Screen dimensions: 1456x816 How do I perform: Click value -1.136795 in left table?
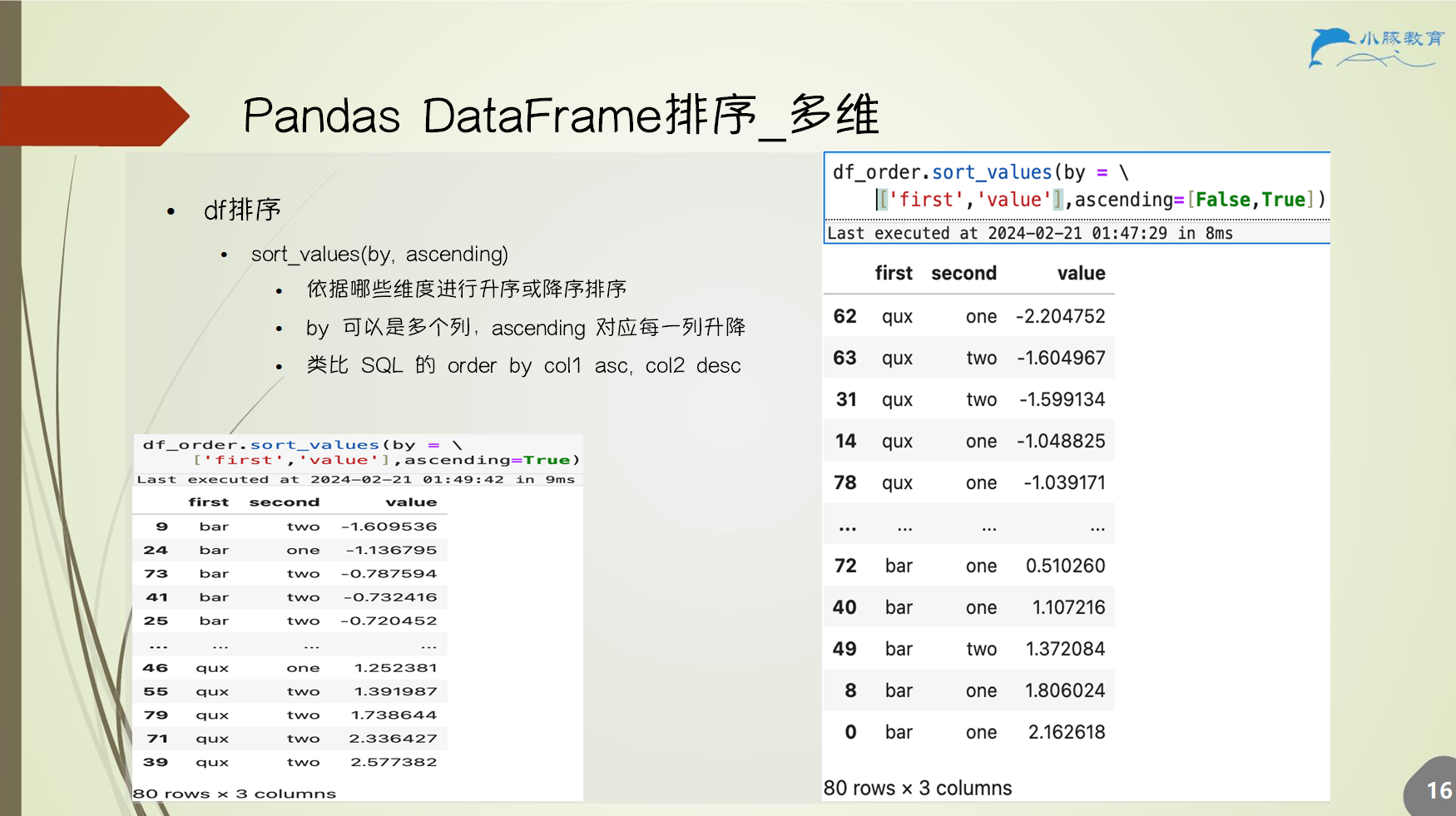[x=391, y=551]
